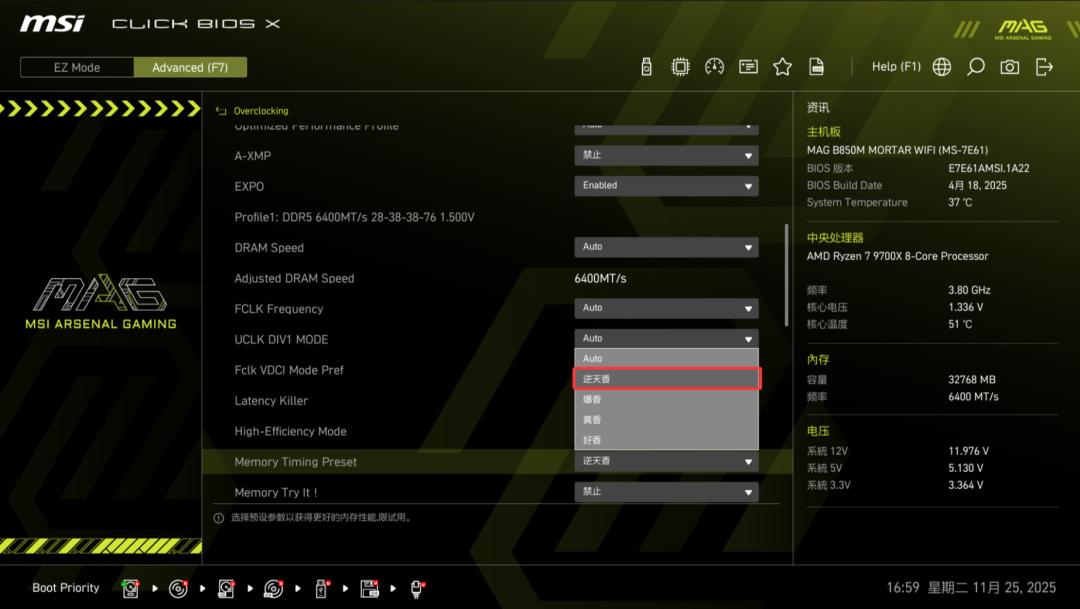Click the System Temperature 37 ℃ value

point(959,202)
